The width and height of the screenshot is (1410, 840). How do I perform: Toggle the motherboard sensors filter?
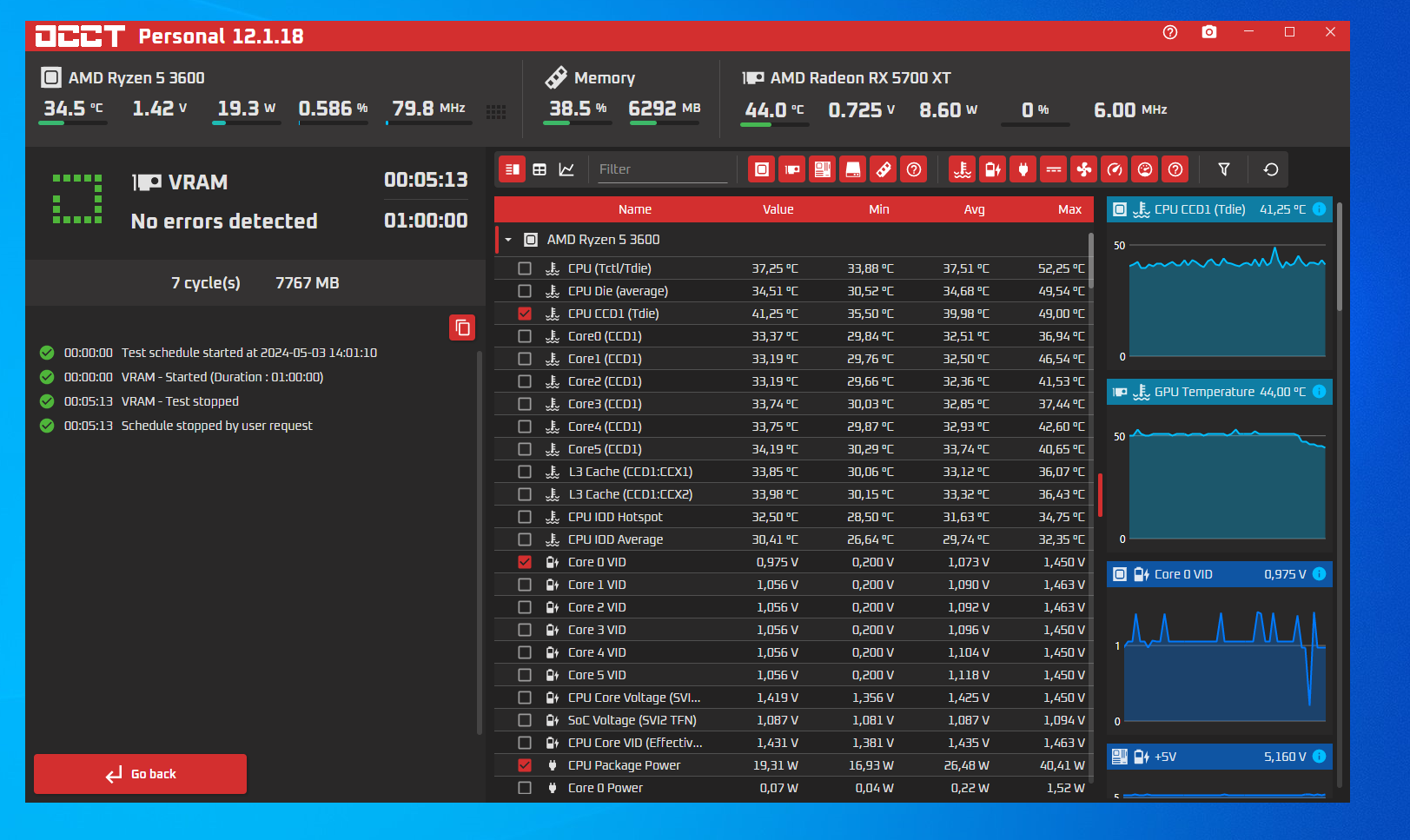click(x=823, y=169)
